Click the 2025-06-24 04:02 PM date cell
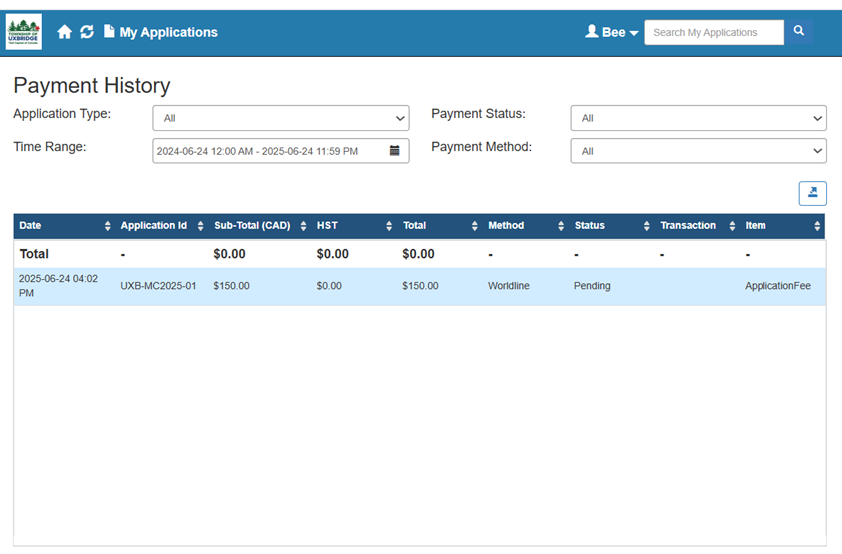This screenshot has width=842, height=554. (x=59, y=286)
